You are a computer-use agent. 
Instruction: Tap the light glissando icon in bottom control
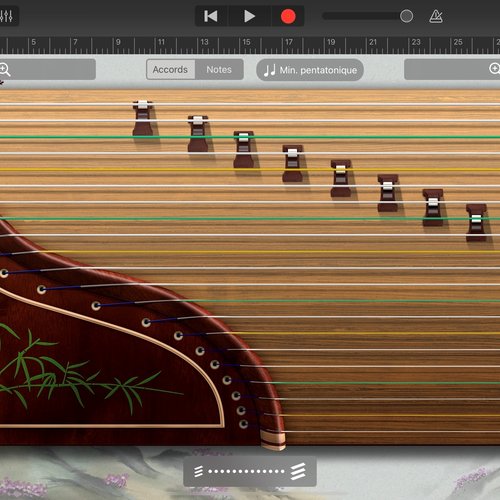(198, 471)
